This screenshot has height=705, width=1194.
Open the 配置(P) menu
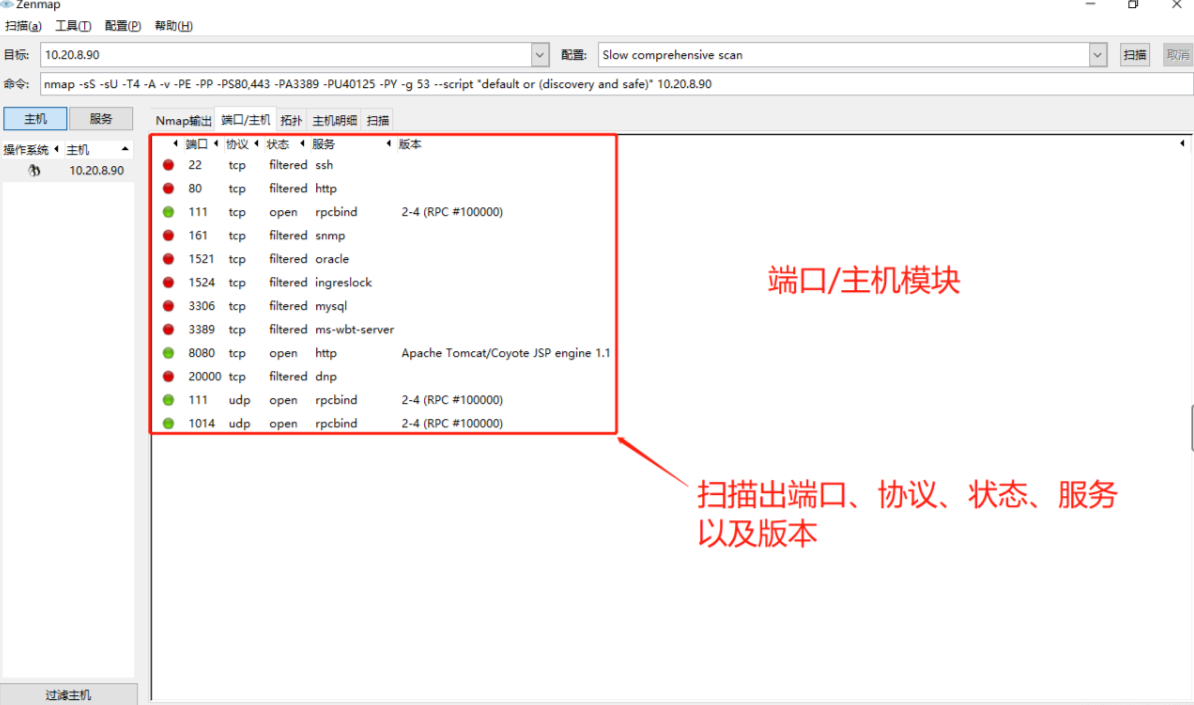[123, 26]
